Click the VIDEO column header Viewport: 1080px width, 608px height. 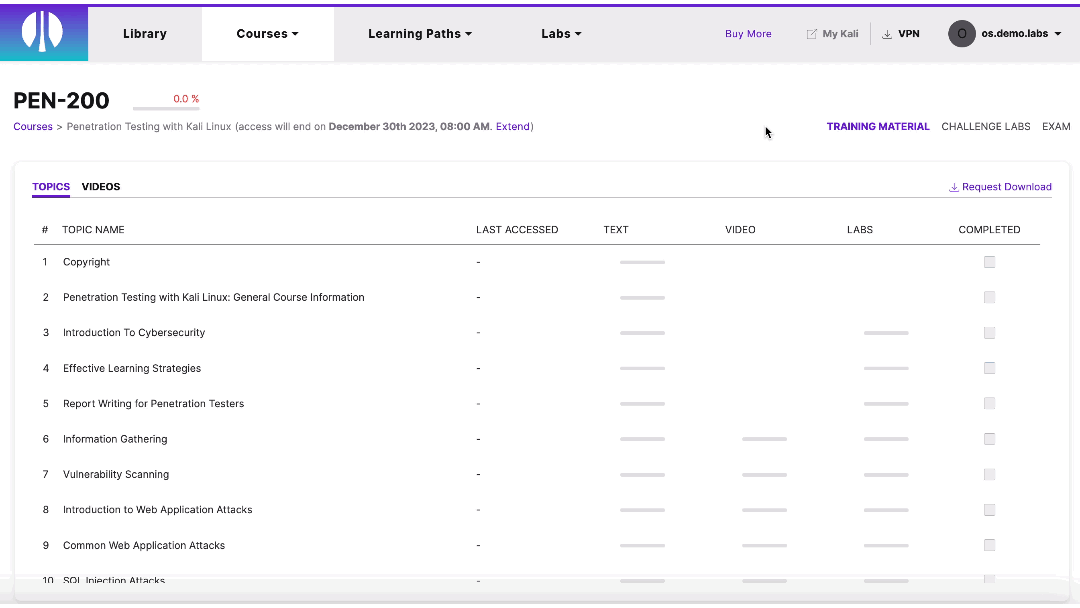[740, 230]
